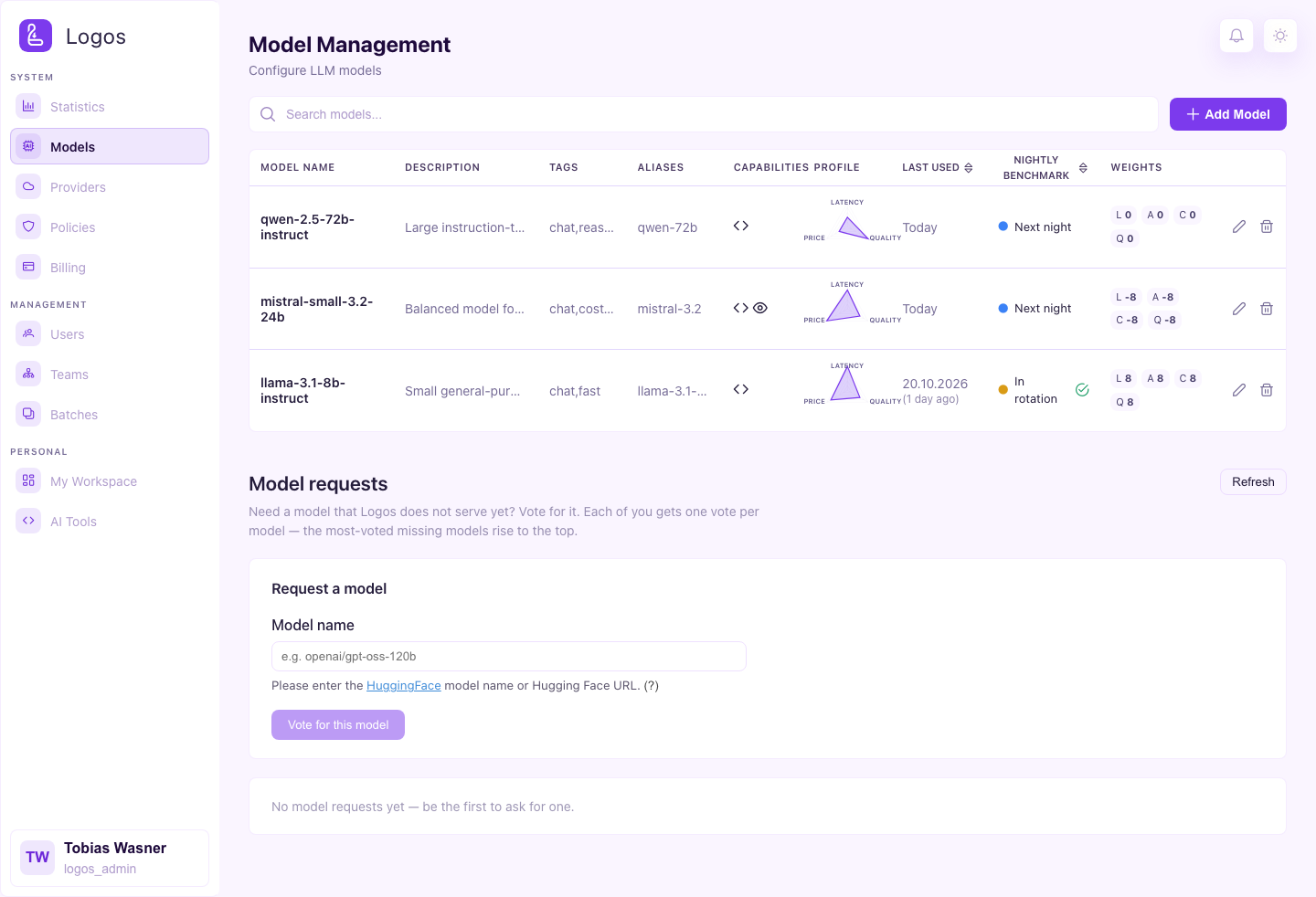Viewport: 1316px width, 897px height.
Task: Delete mistral-small-3.2-24b with trash icon
Action: pos(1267,309)
